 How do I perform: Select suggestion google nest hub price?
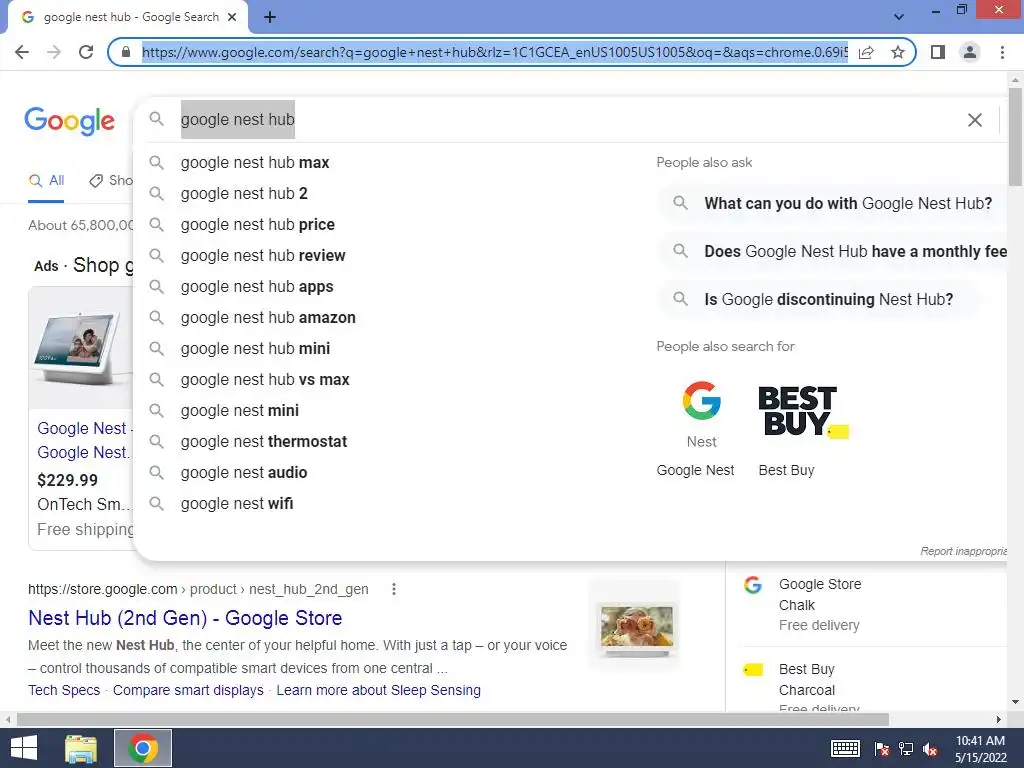pos(257,225)
